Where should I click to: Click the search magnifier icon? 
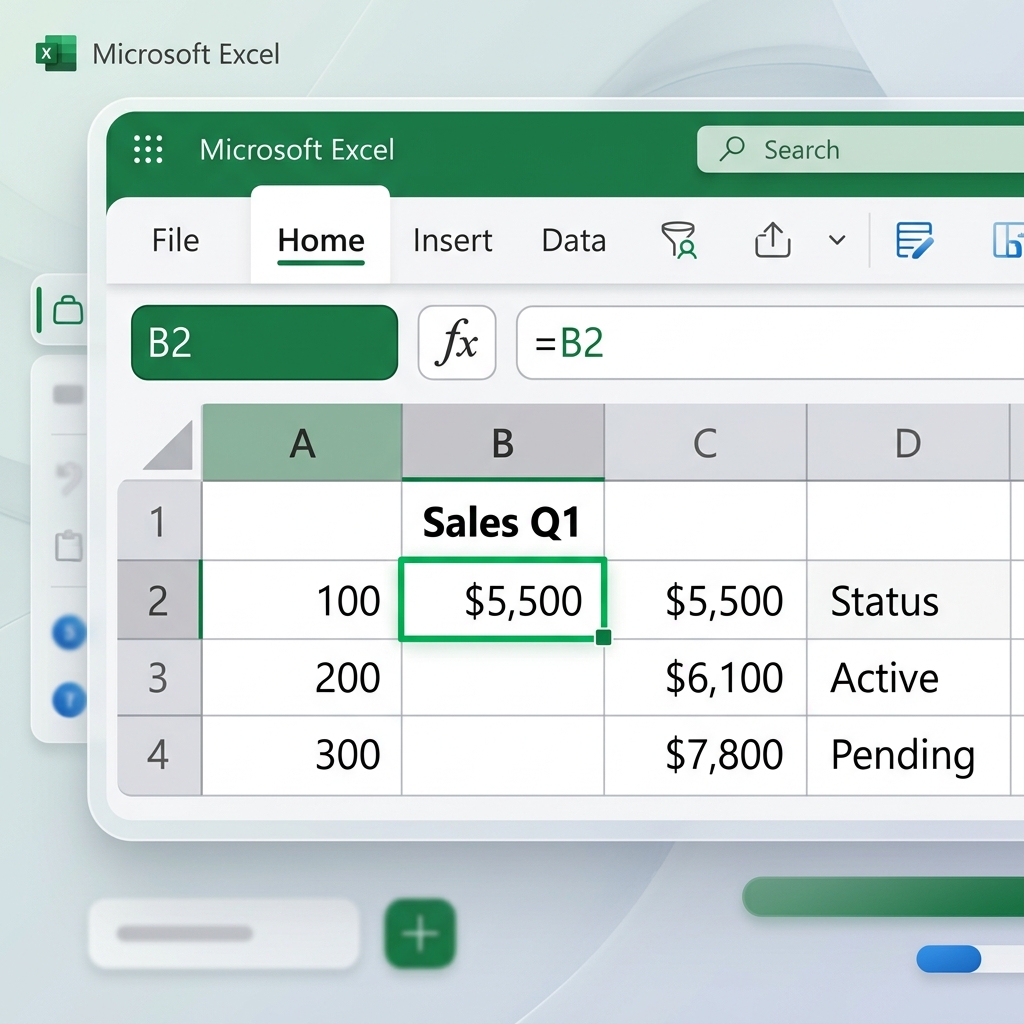coord(732,149)
